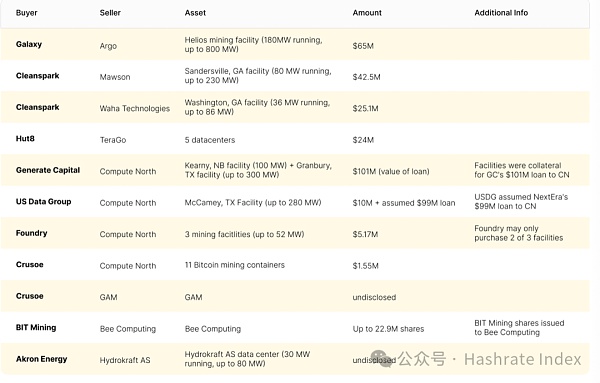Select the Galaxy buyer cell
The height and width of the screenshot is (383, 600).
click(x=29, y=44)
